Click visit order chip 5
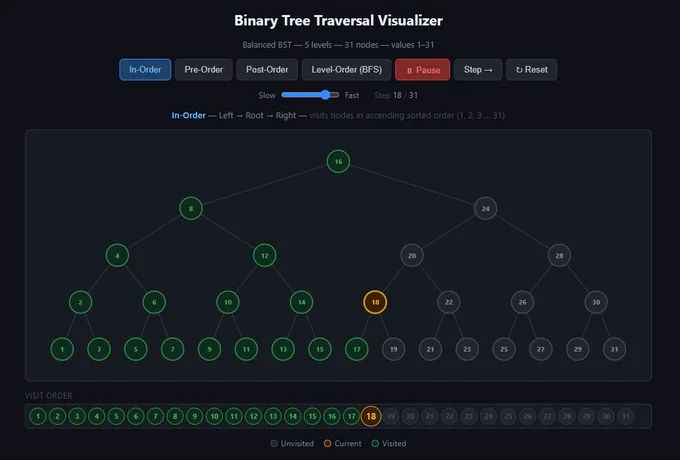Image resolution: width=680 pixels, height=460 pixels. (x=116, y=416)
